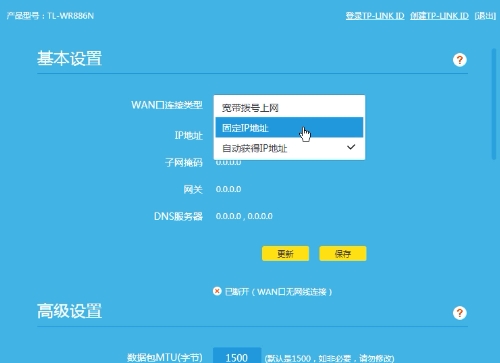Click the 高级设置 heading

point(69,311)
